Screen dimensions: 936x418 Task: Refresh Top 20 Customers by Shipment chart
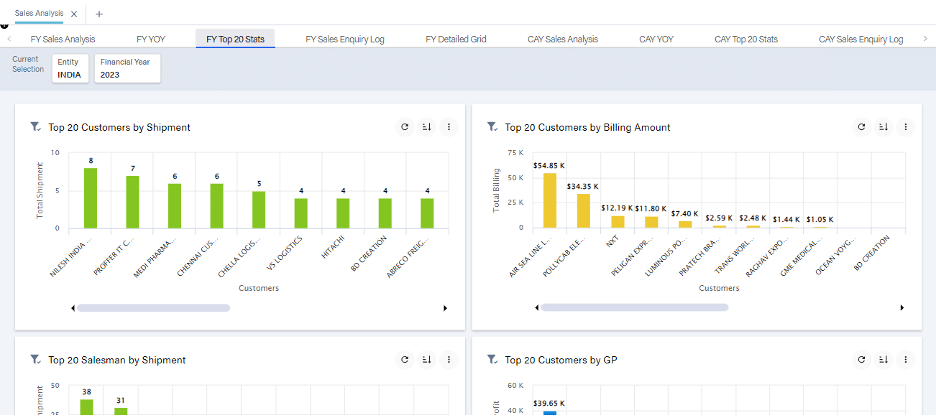pos(405,127)
